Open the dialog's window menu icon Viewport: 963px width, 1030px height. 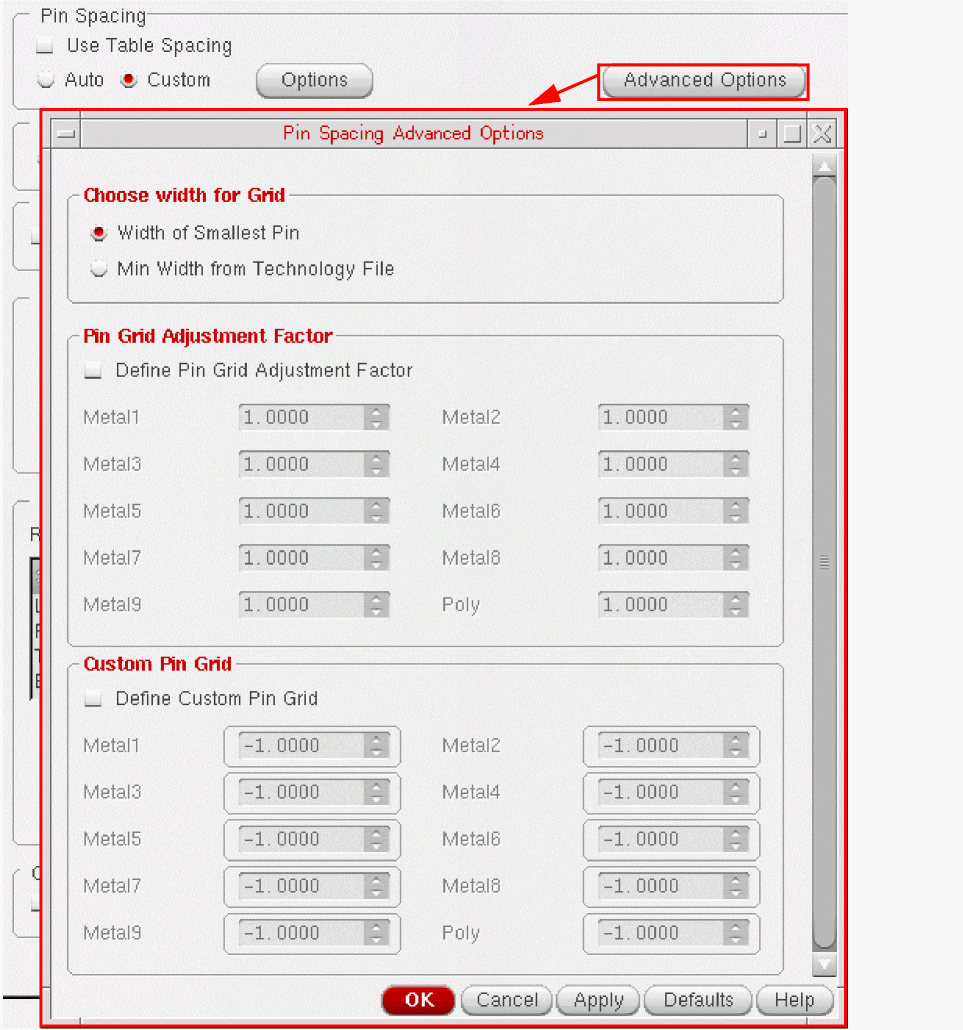click(66, 134)
